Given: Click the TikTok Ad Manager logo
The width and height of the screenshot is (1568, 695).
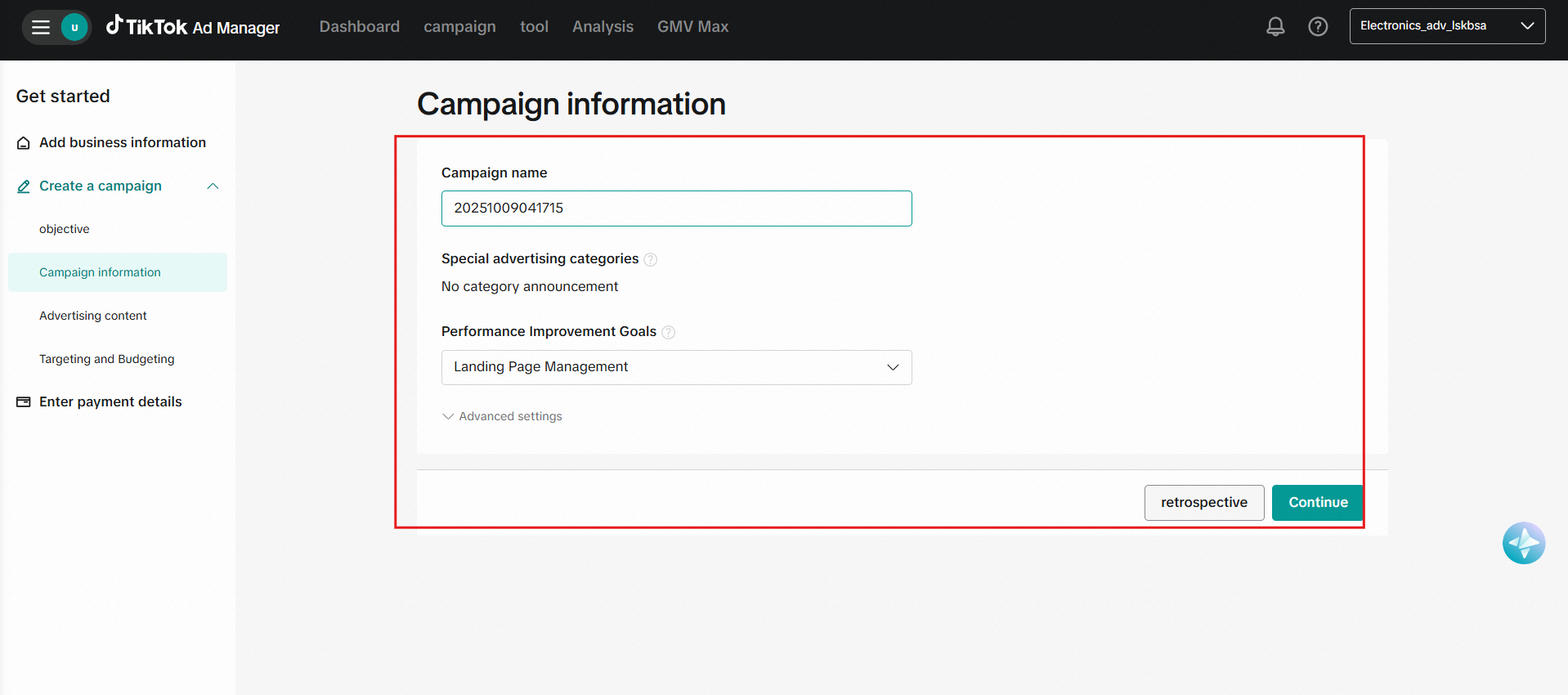Looking at the screenshot, I should click(194, 27).
